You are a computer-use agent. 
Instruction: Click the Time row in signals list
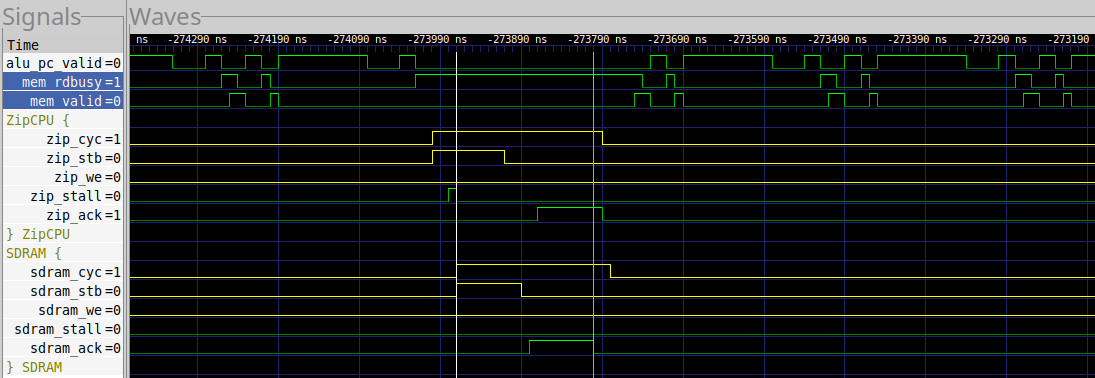coord(64,45)
